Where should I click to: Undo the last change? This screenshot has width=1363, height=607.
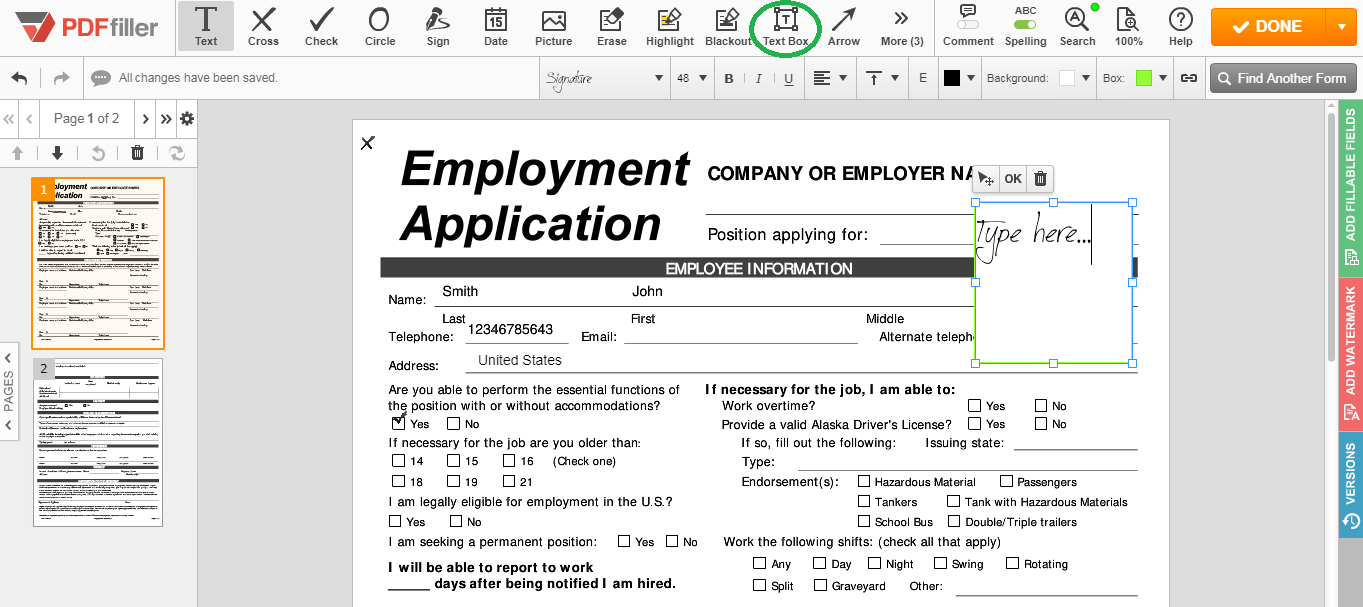tap(20, 78)
